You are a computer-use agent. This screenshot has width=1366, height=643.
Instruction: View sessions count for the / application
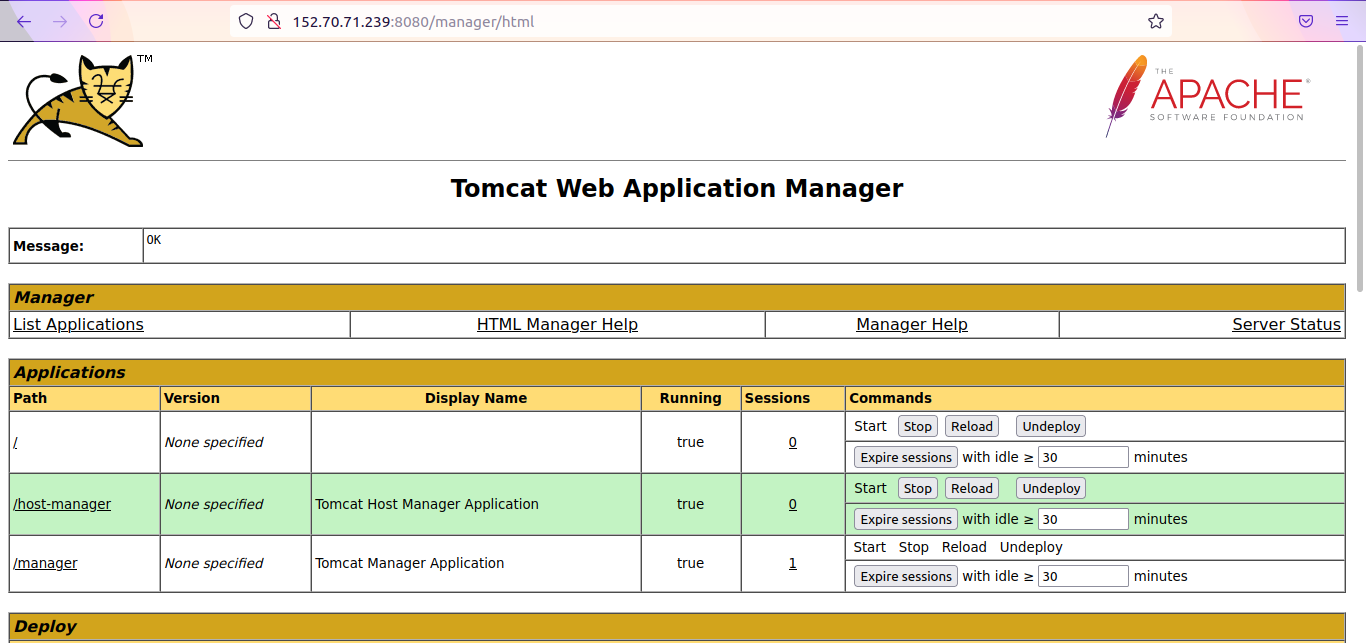[793, 442]
